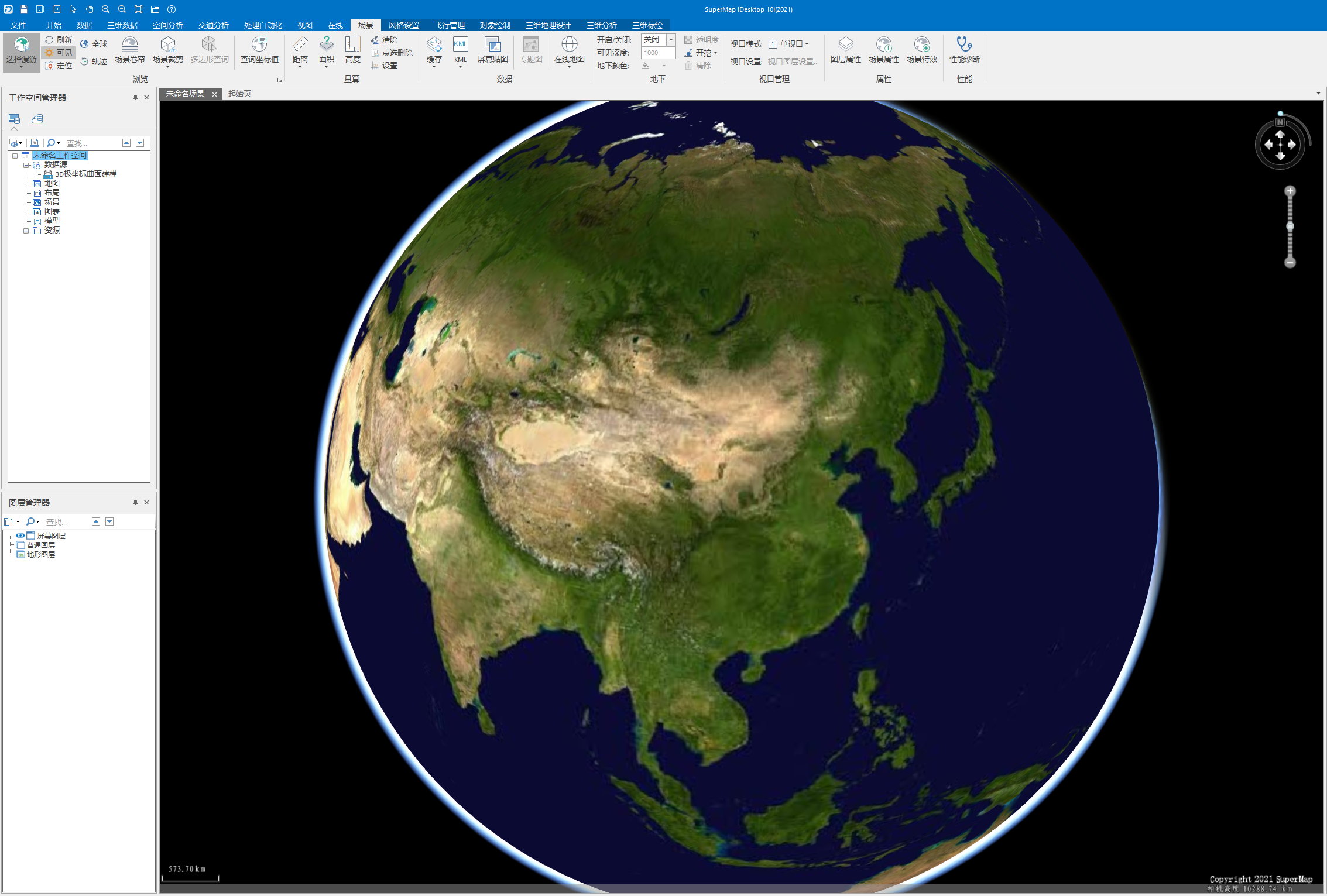Image resolution: width=1327 pixels, height=896 pixels.
Task: Select the 全球 (global view) tool
Action: click(x=99, y=43)
